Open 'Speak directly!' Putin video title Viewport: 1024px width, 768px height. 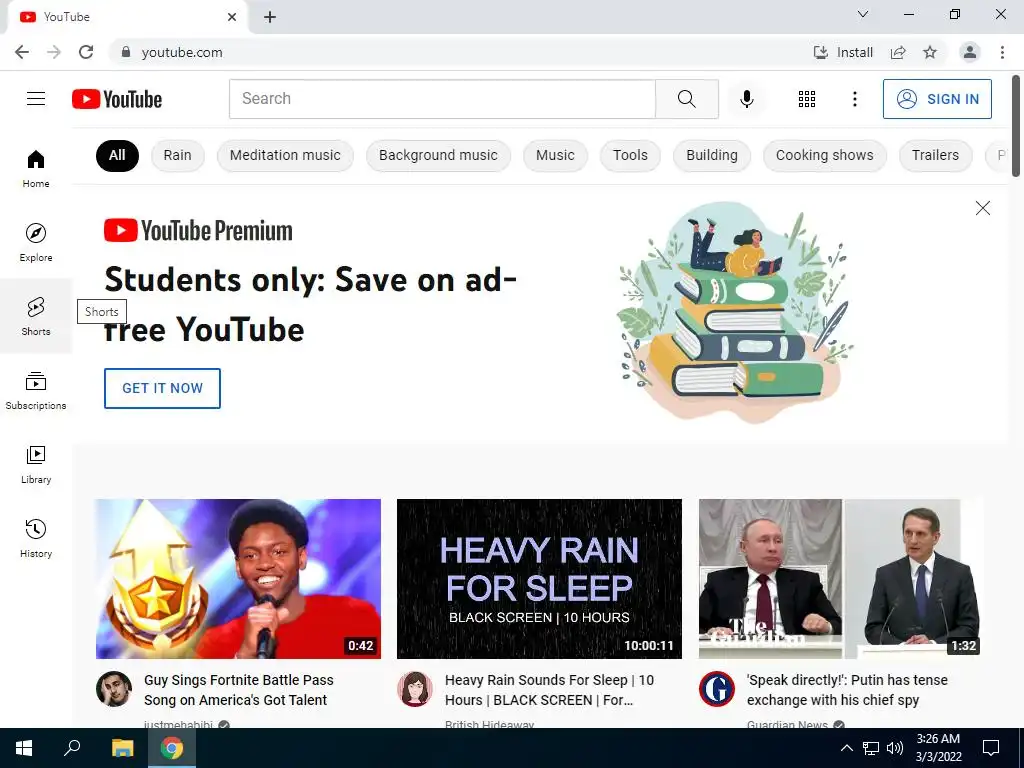(847, 690)
